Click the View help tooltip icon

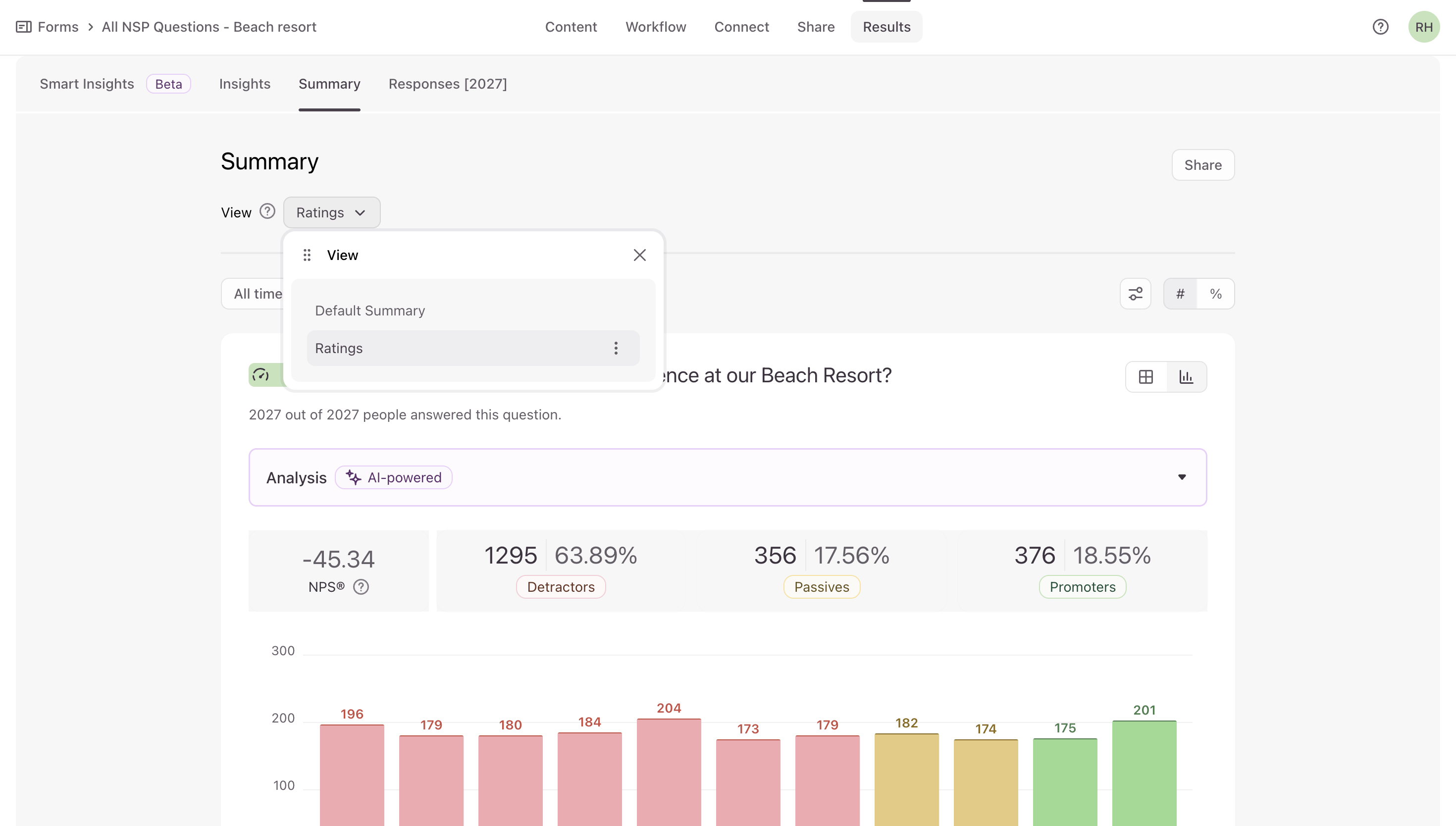267,211
